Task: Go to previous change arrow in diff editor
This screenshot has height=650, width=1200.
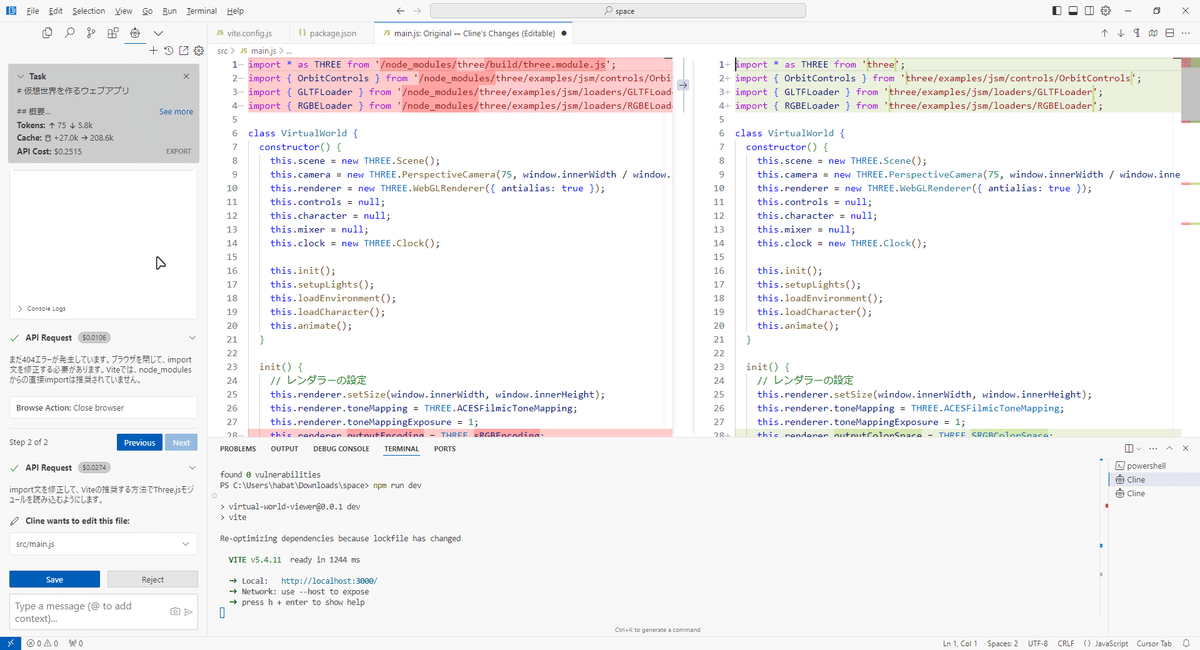Action: pyautogui.click(x=1105, y=33)
